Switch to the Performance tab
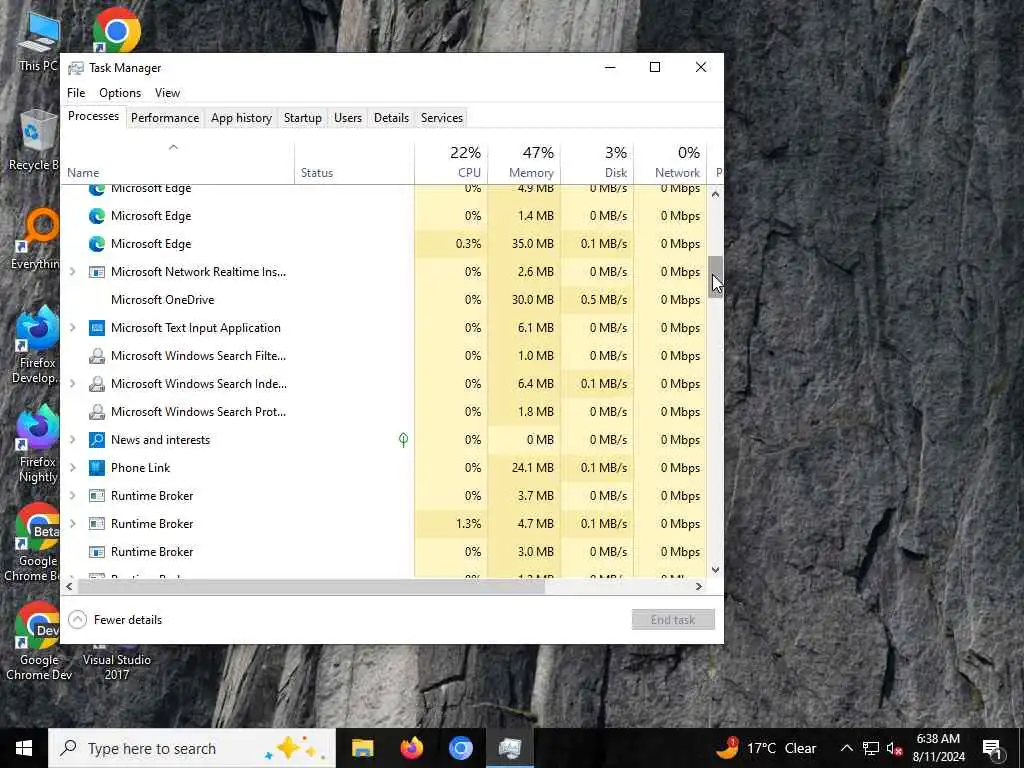Image resolution: width=1024 pixels, height=768 pixels. pos(165,118)
